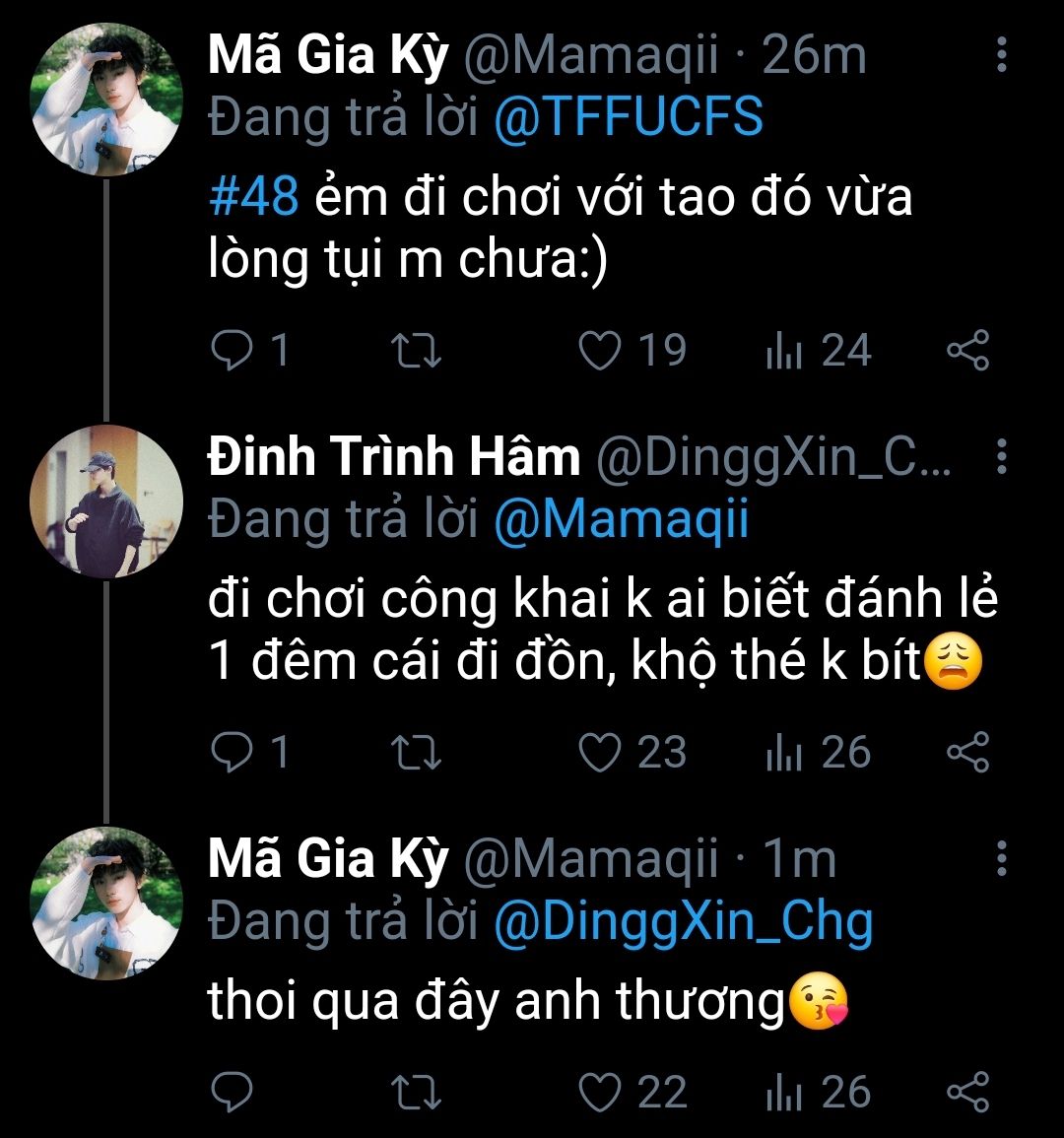Image resolution: width=1064 pixels, height=1138 pixels.
Task: Open more options on Đinh Trình Hâm's tweet
Action: (1002, 456)
